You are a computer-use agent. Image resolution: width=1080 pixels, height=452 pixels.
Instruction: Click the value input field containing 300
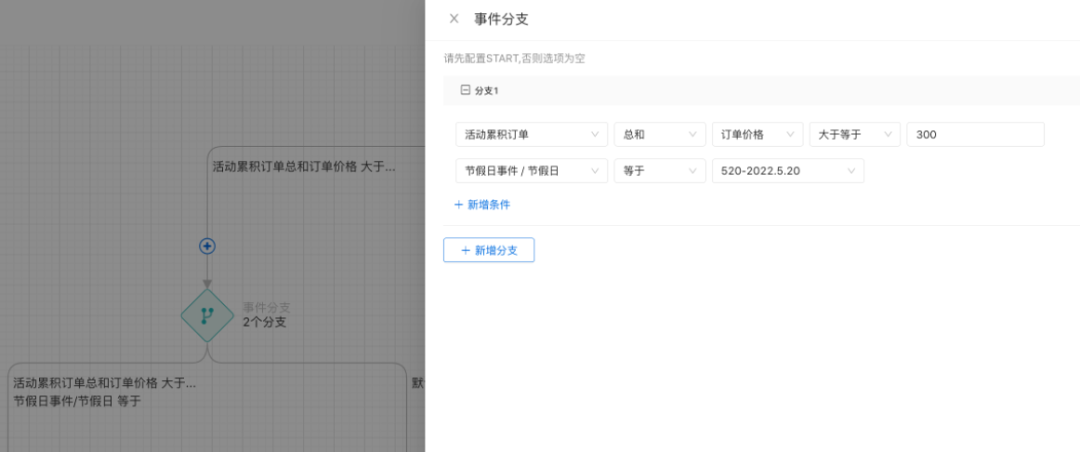[975, 135]
